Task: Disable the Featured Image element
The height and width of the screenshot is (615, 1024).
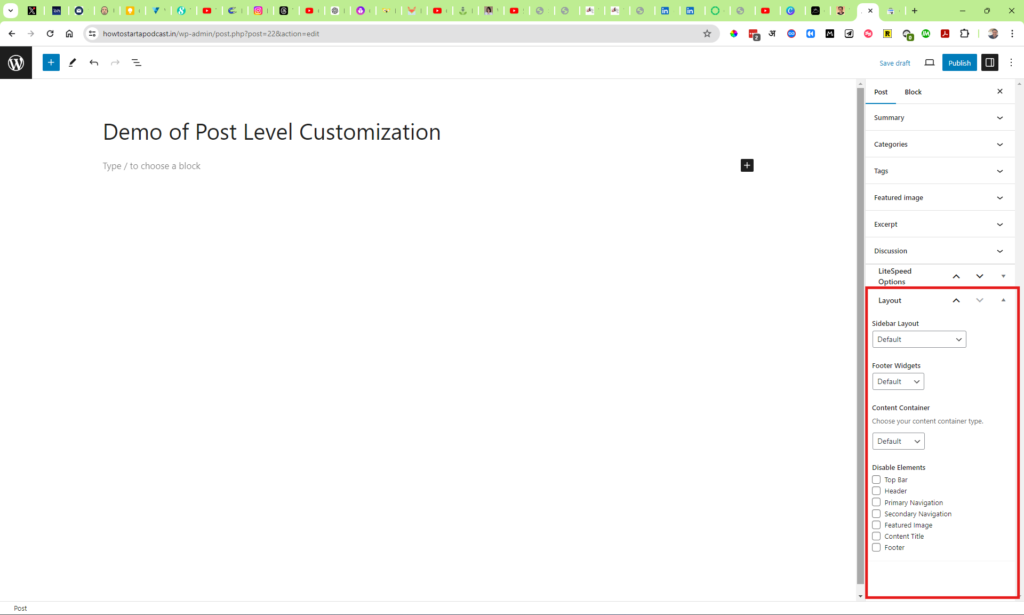Action: pos(876,525)
